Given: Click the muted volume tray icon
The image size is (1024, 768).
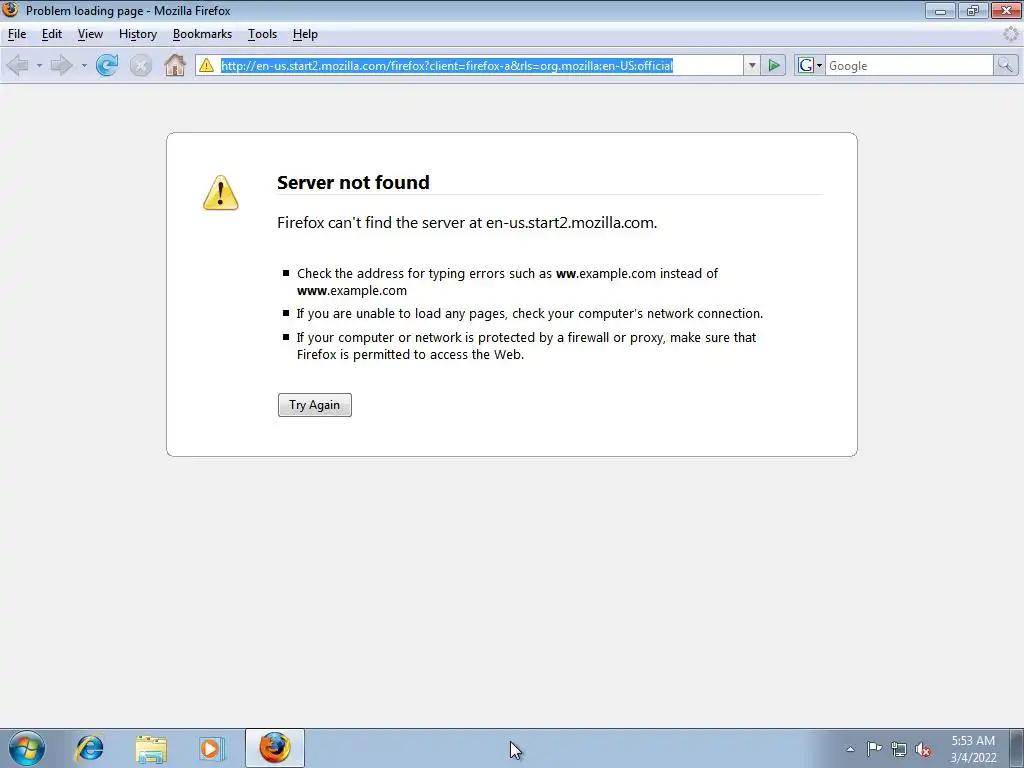Looking at the screenshot, I should pos(923,750).
